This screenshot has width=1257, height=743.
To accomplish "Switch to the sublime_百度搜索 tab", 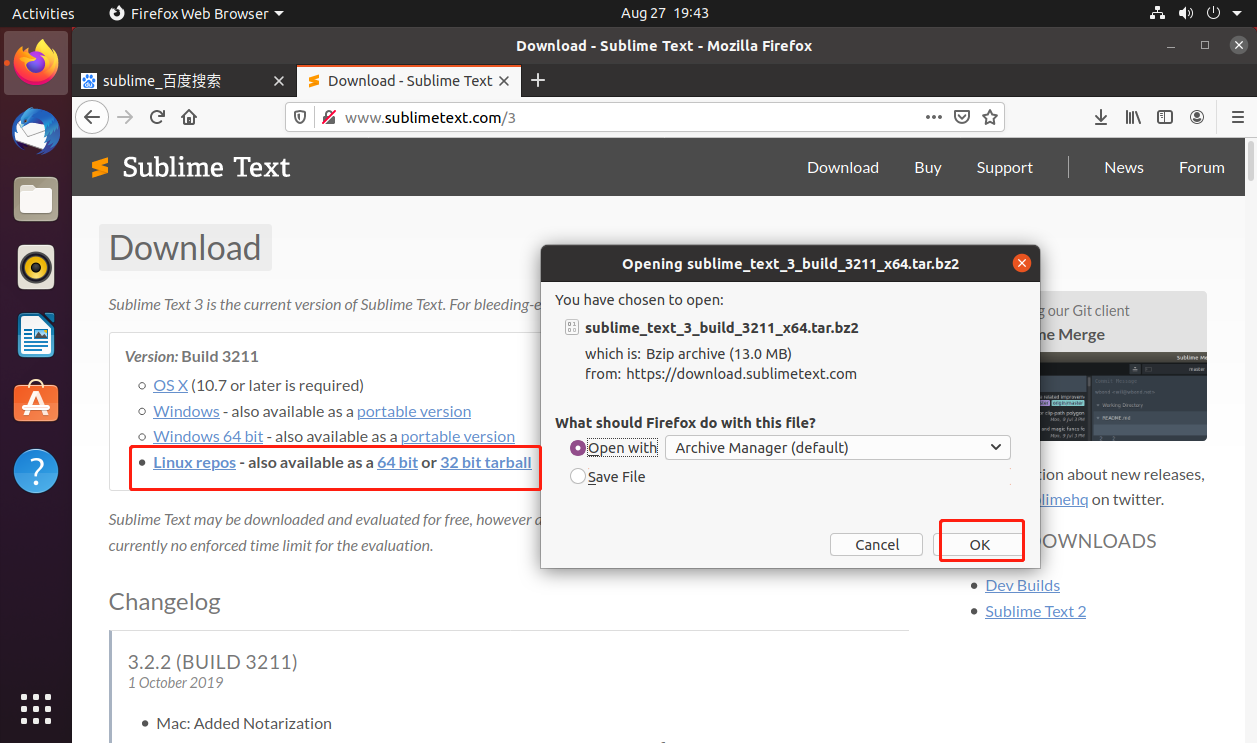I will pos(183,81).
